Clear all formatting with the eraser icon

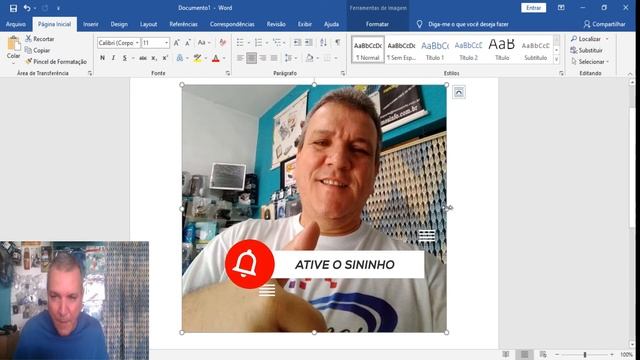222,43
